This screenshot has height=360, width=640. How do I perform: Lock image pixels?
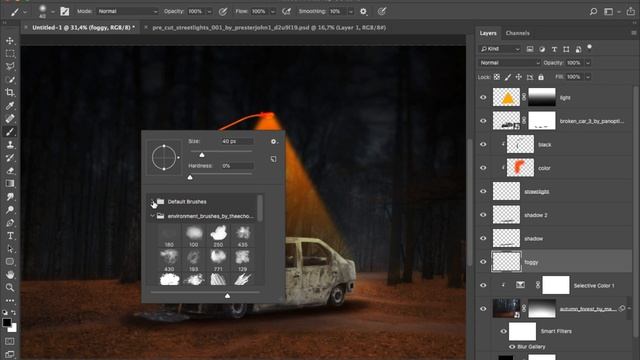508,77
